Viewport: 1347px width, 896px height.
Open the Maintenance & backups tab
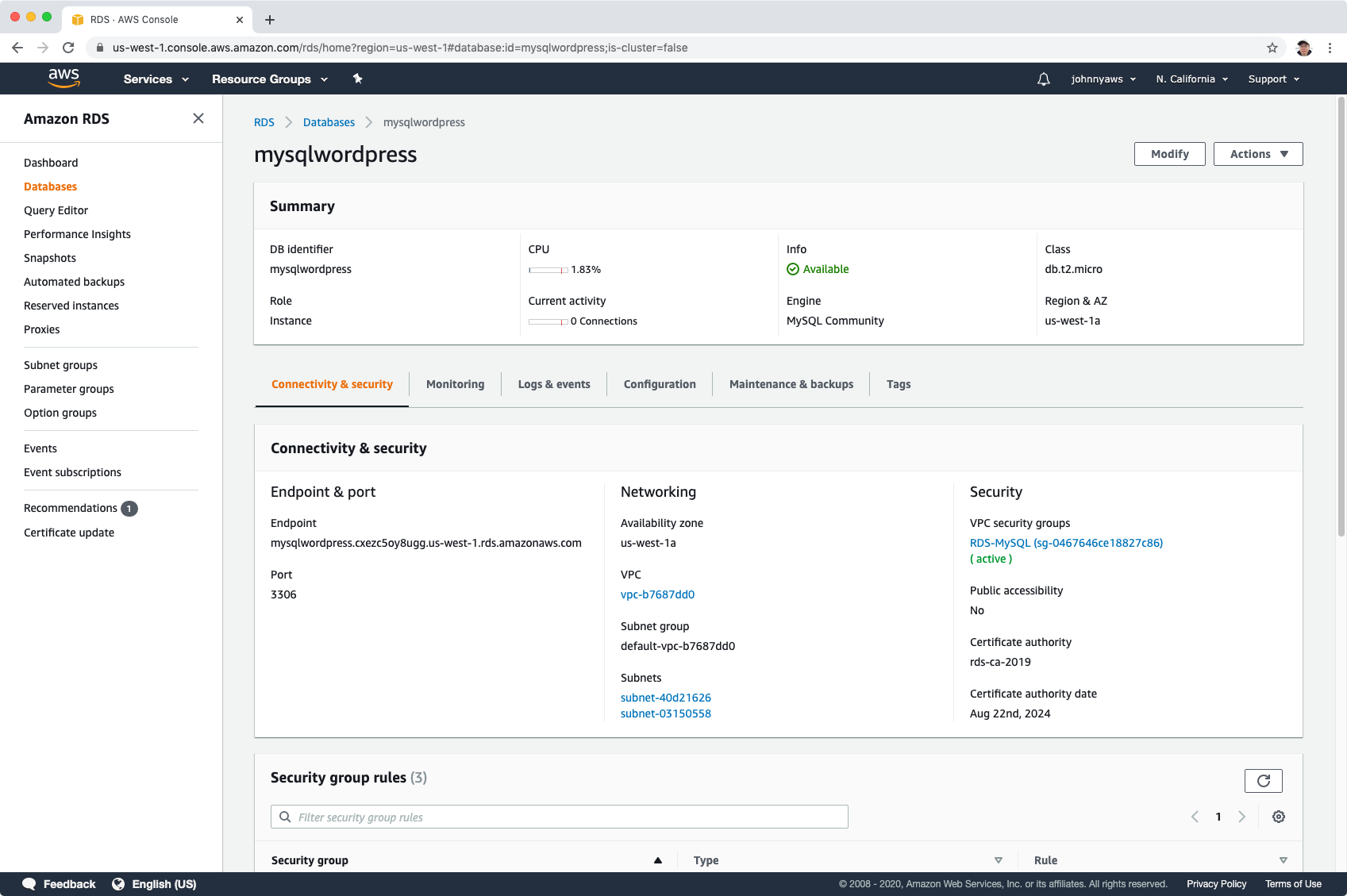[791, 384]
